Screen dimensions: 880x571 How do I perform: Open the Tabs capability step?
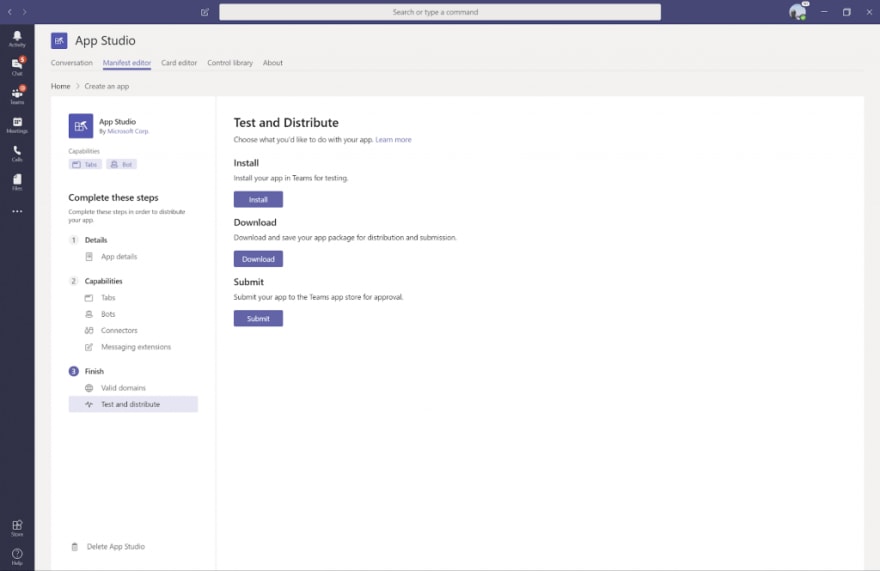pos(108,298)
